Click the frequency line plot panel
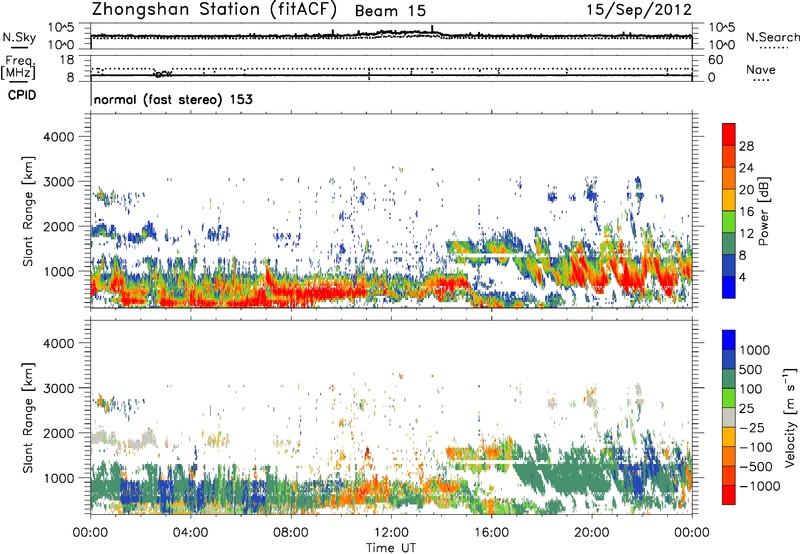Image resolution: width=800 pixels, height=554 pixels. click(391, 68)
